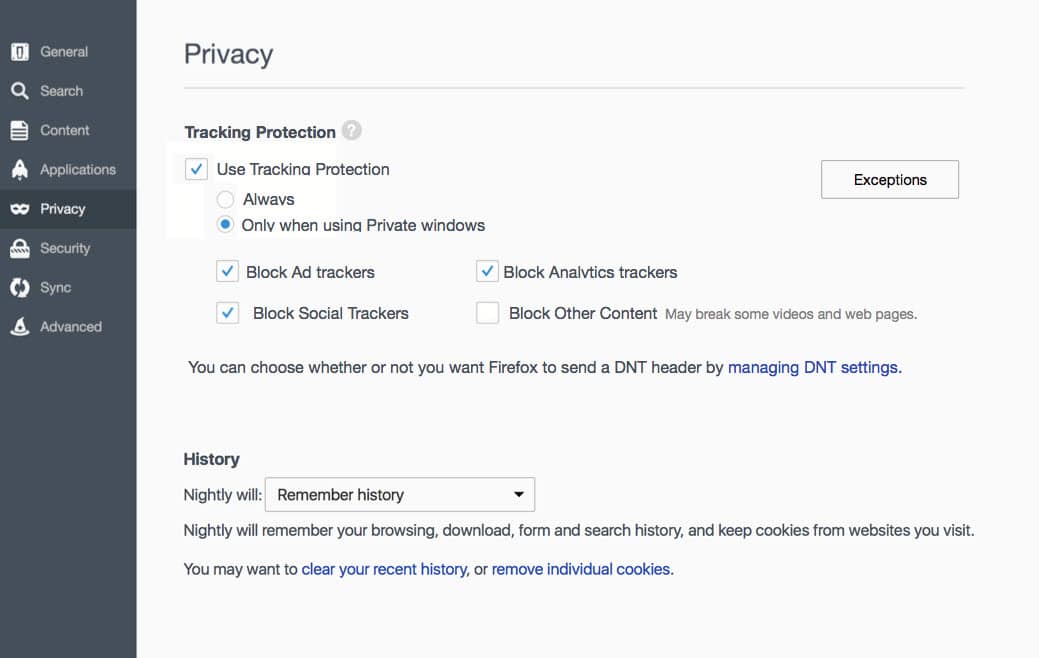Click the Exceptions button
1039x658 pixels.
[889, 179]
